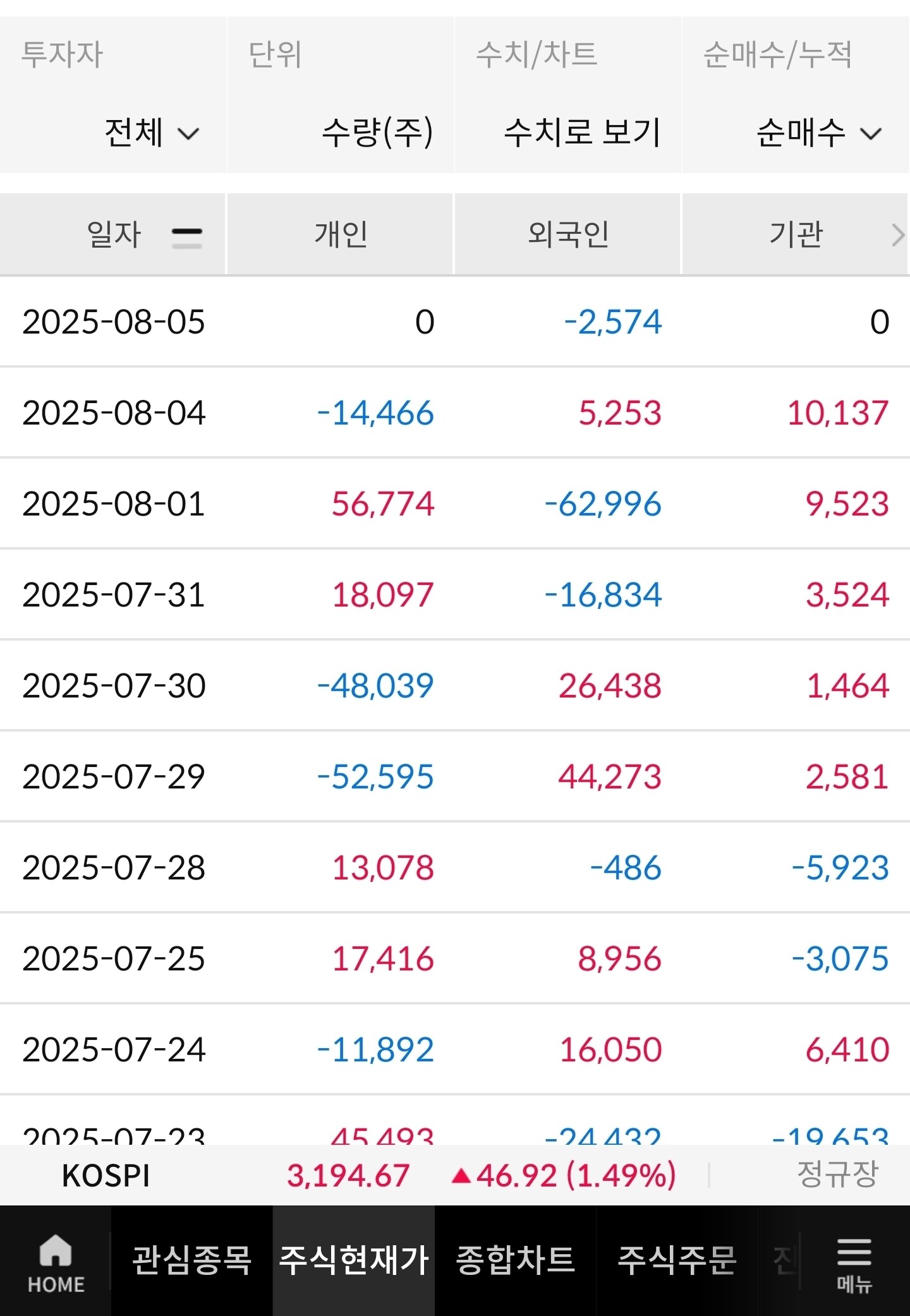Tap foreigner value -62,996 on 2025-08-01
910x1316 pixels.
(603, 504)
